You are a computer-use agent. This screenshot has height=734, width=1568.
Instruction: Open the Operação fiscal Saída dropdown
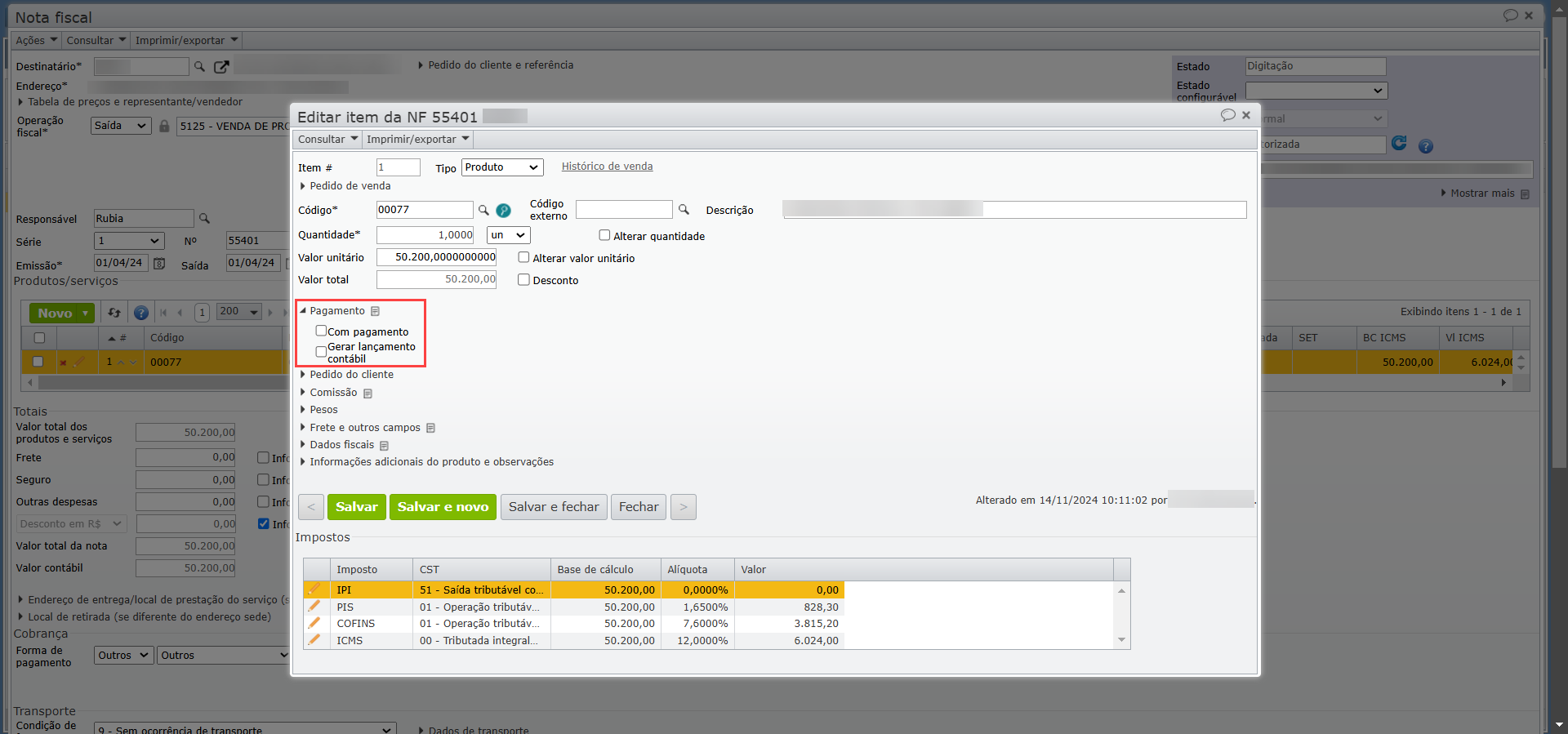click(x=121, y=126)
